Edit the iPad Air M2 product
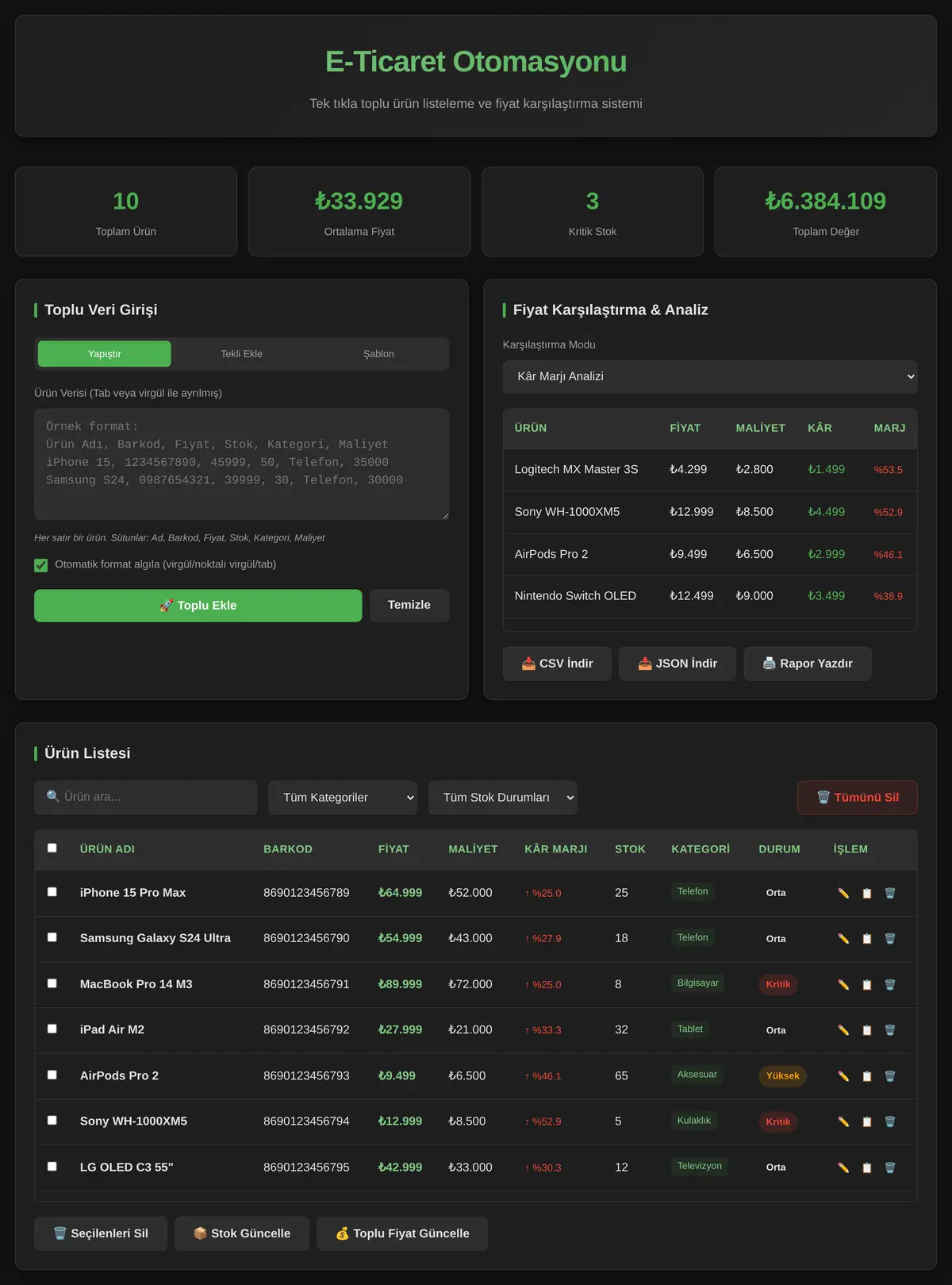Image resolution: width=952 pixels, height=1285 pixels. click(x=843, y=1030)
